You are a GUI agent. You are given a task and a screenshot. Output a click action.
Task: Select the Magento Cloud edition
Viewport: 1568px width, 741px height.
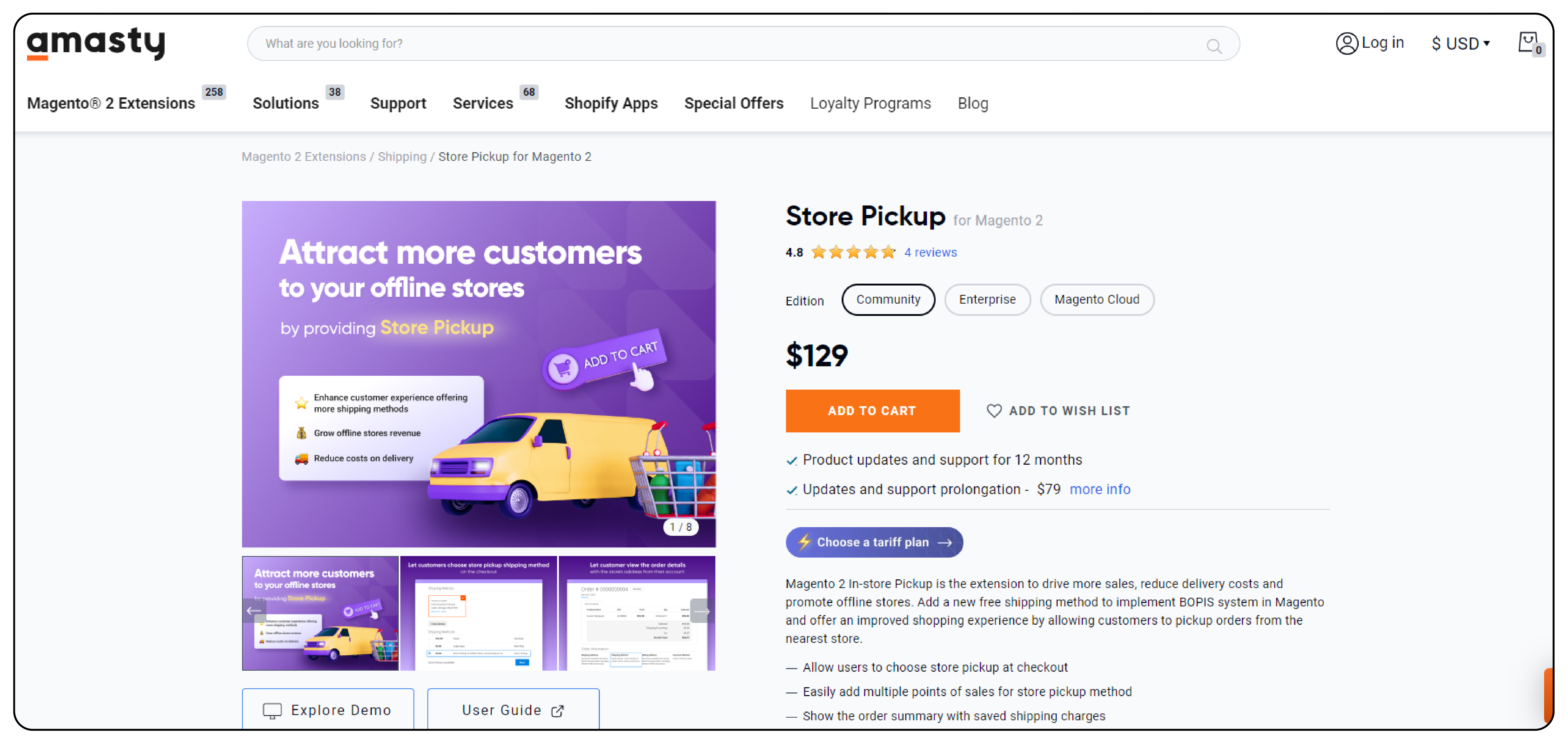click(x=1096, y=299)
